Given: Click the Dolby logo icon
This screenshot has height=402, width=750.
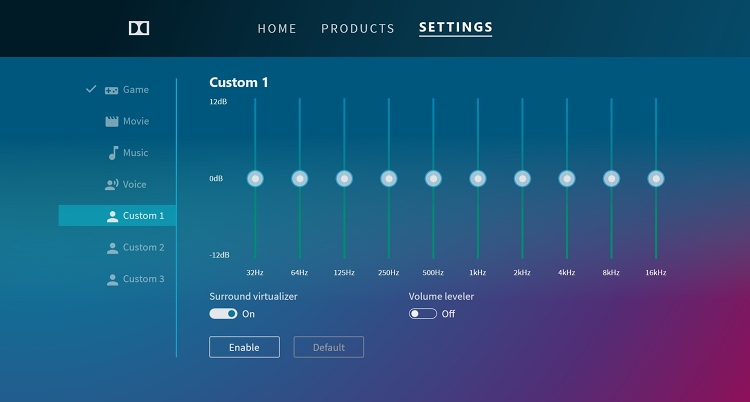Looking at the screenshot, I should point(139,28).
